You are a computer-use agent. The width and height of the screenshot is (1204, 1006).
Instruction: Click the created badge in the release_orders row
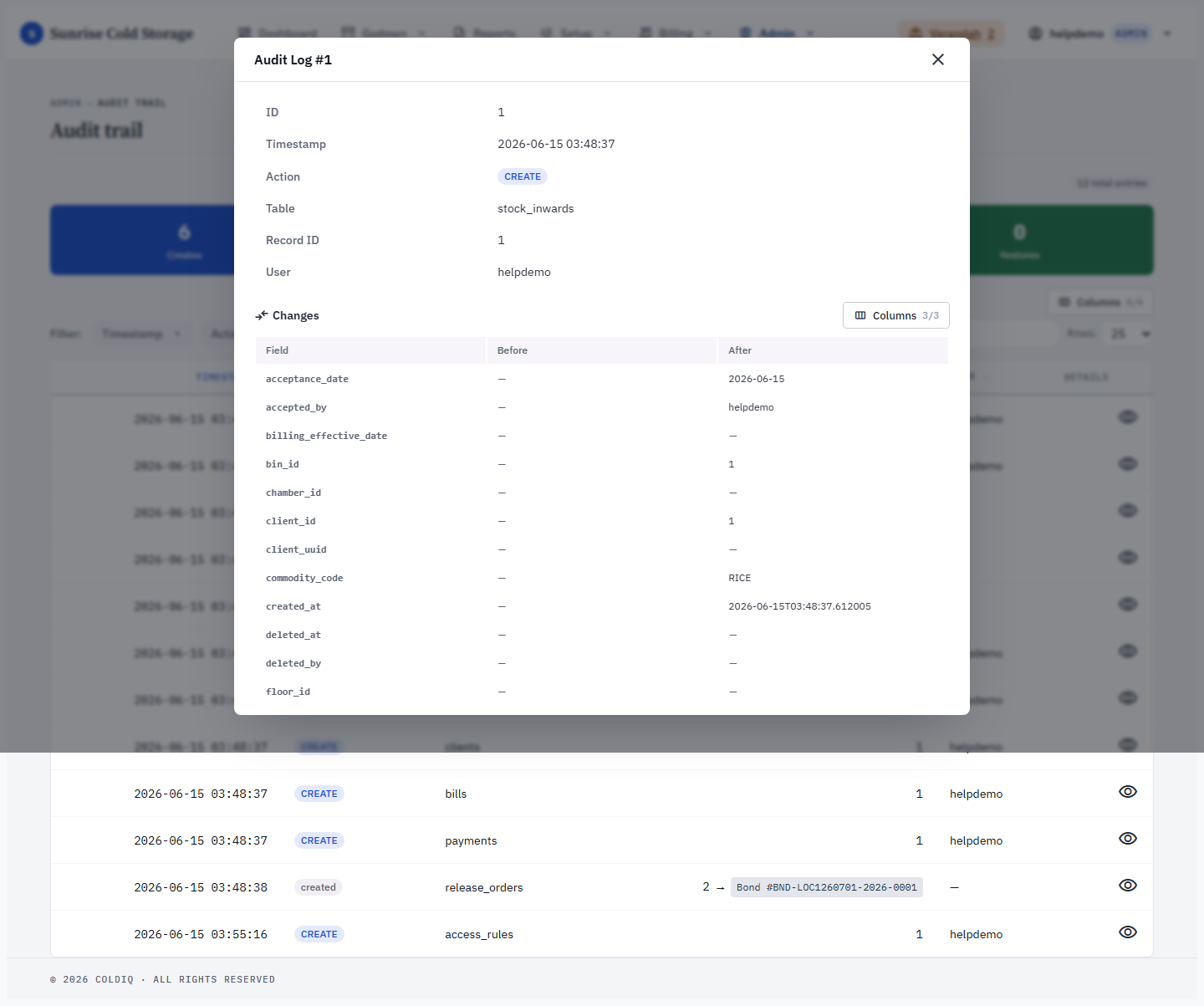pos(319,887)
